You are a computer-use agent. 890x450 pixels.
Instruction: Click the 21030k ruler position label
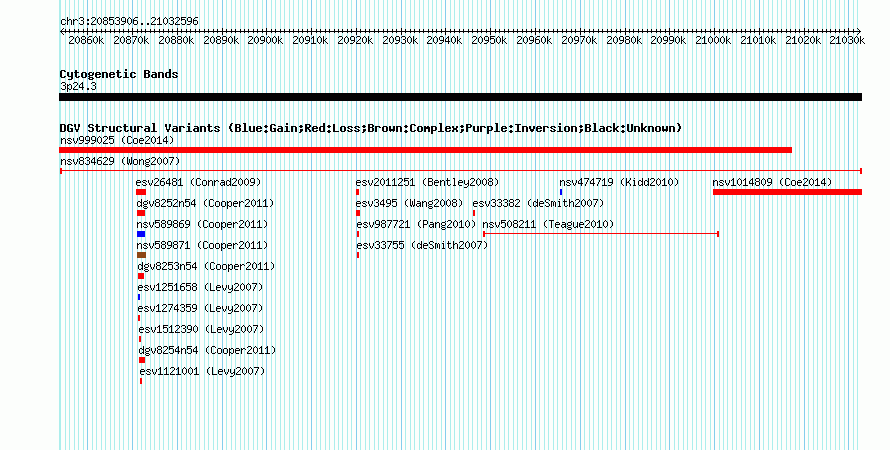coord(847,40)
